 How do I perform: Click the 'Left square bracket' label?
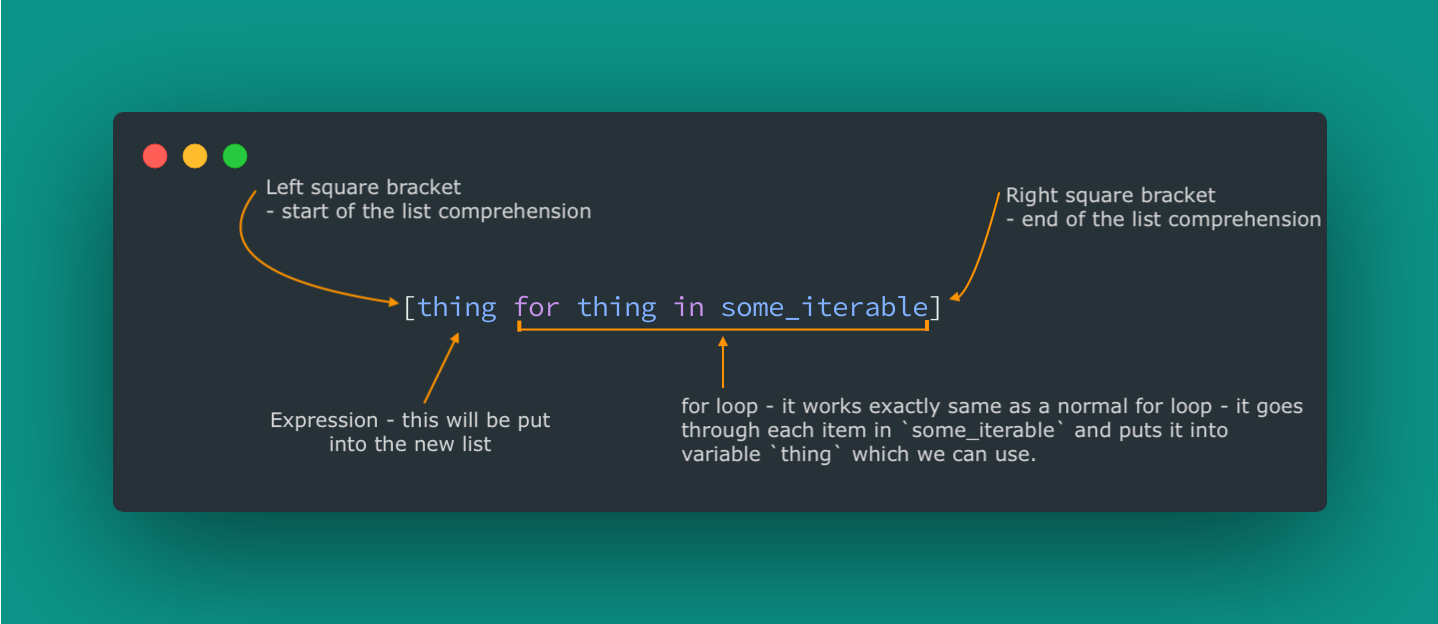tap(363, 187)
